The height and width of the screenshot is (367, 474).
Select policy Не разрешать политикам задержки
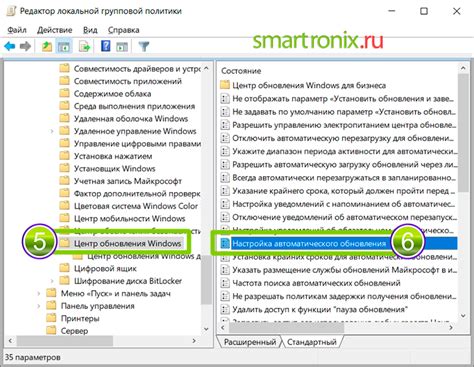pos(344,296)
